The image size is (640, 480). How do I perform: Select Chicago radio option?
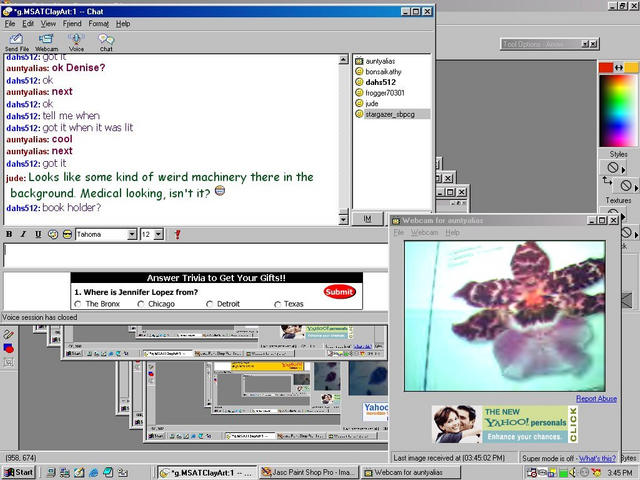click(141, 304)
